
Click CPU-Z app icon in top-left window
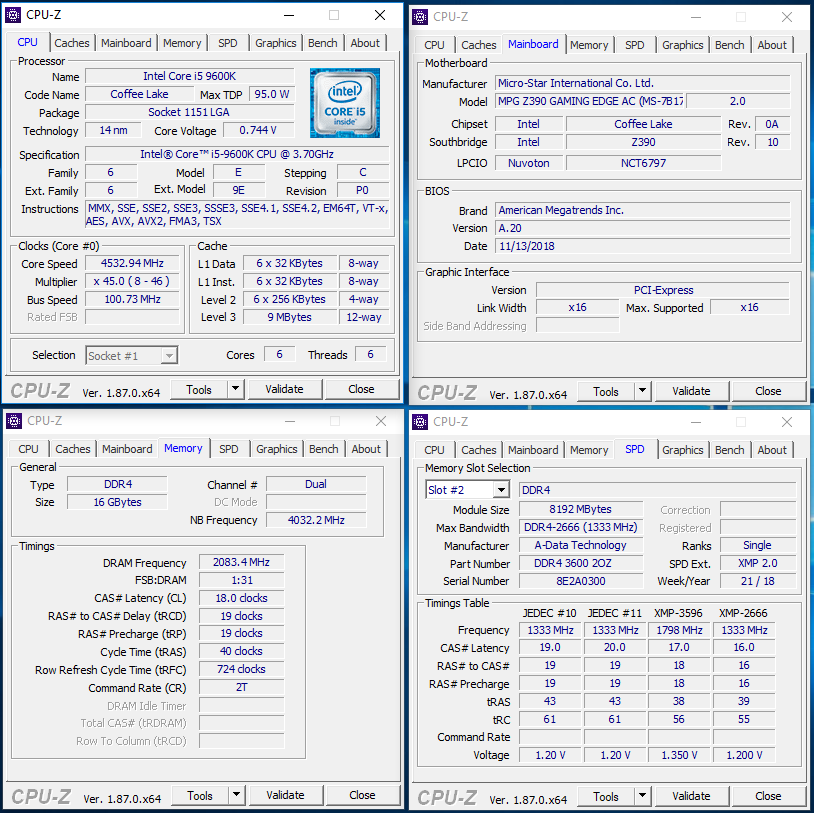(x=13, y=15)
